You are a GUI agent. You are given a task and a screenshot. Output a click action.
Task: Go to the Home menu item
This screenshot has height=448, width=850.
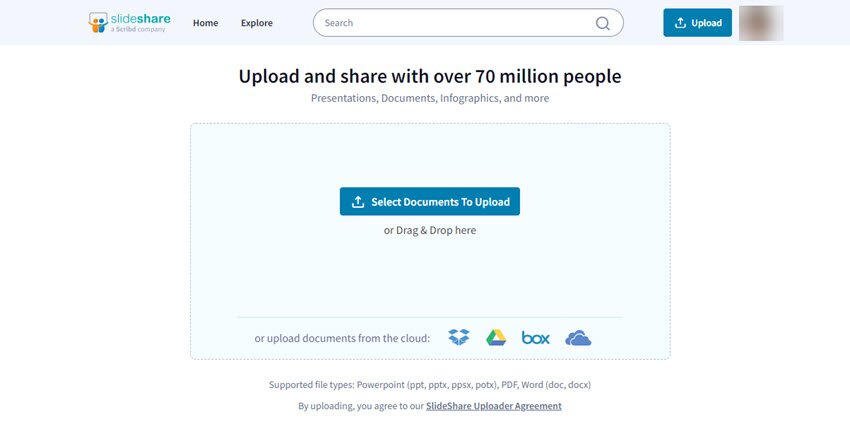(205, 23)
